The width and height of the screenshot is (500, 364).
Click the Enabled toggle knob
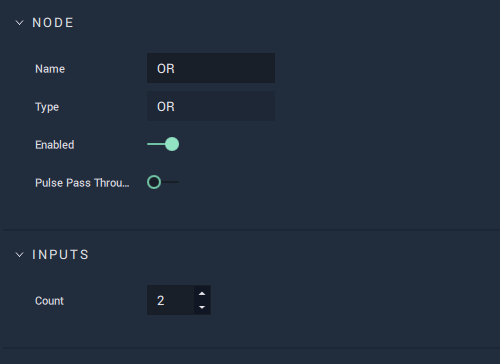(172, 144)
